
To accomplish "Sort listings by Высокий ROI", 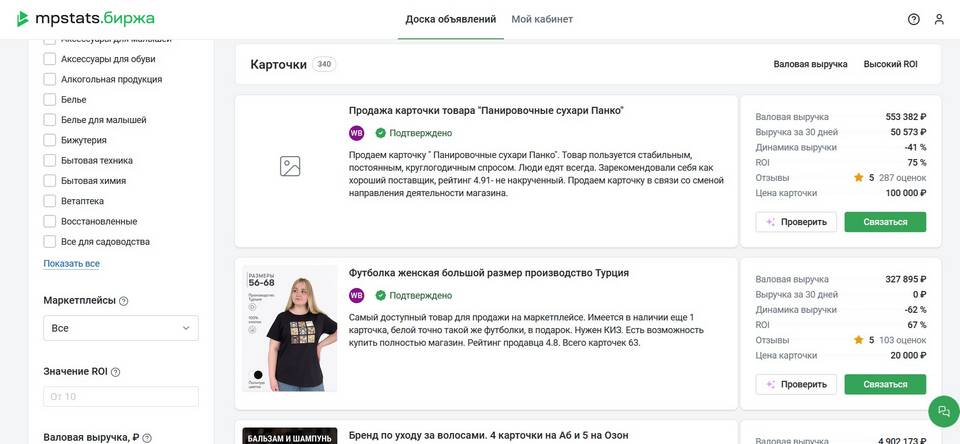I will [x=890, y=64].
